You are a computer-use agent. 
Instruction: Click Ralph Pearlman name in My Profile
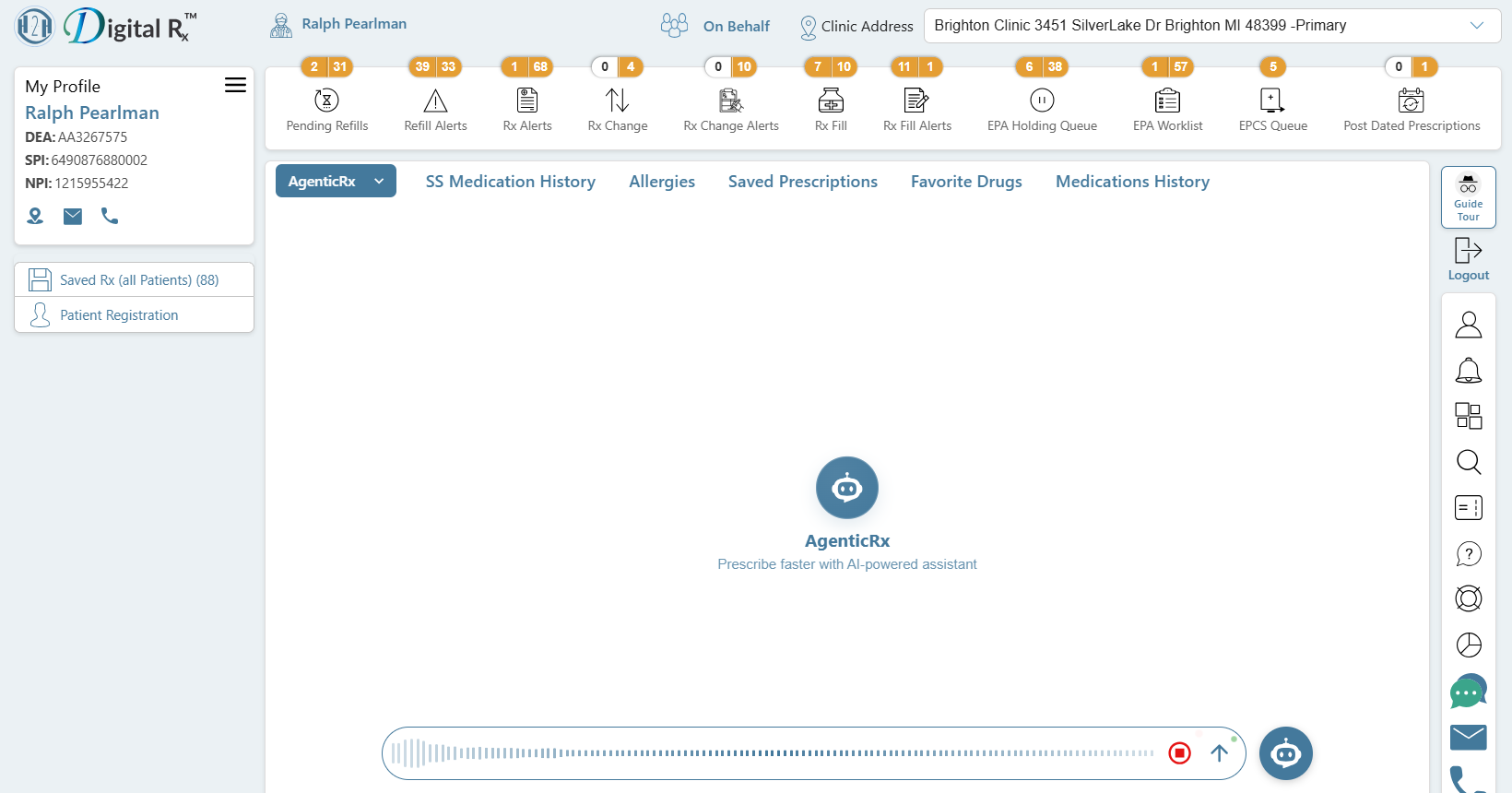pos(92,112)
